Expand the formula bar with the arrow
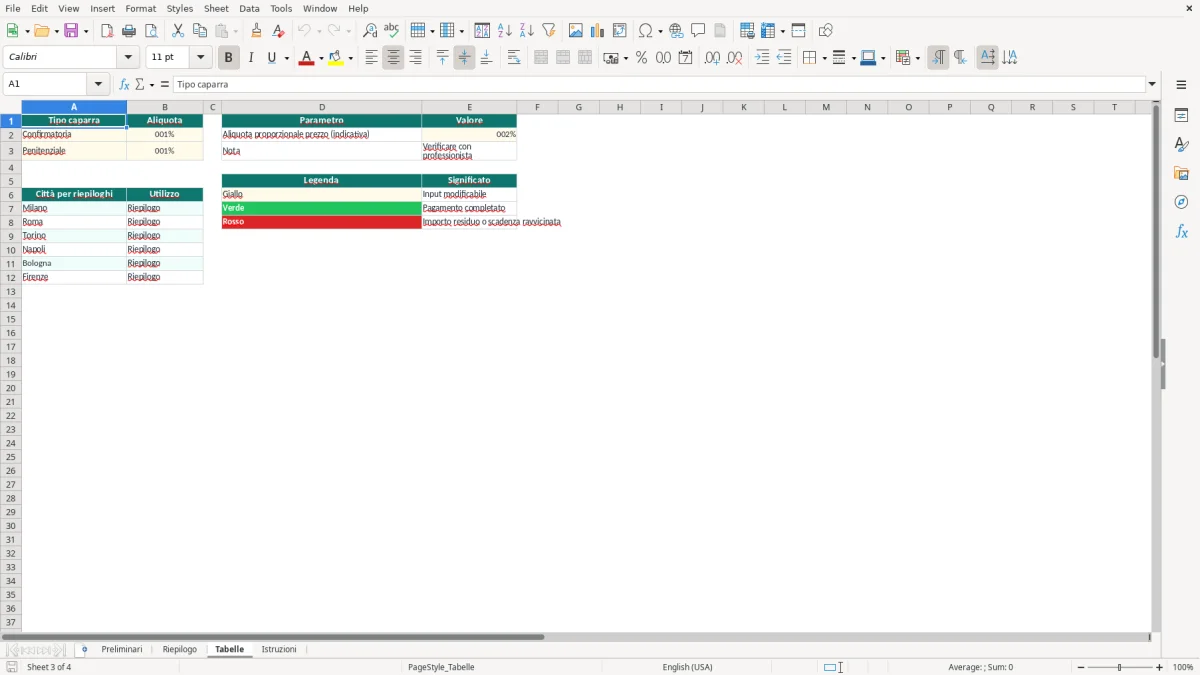The image size is (1200, 675). point(1152,85)
